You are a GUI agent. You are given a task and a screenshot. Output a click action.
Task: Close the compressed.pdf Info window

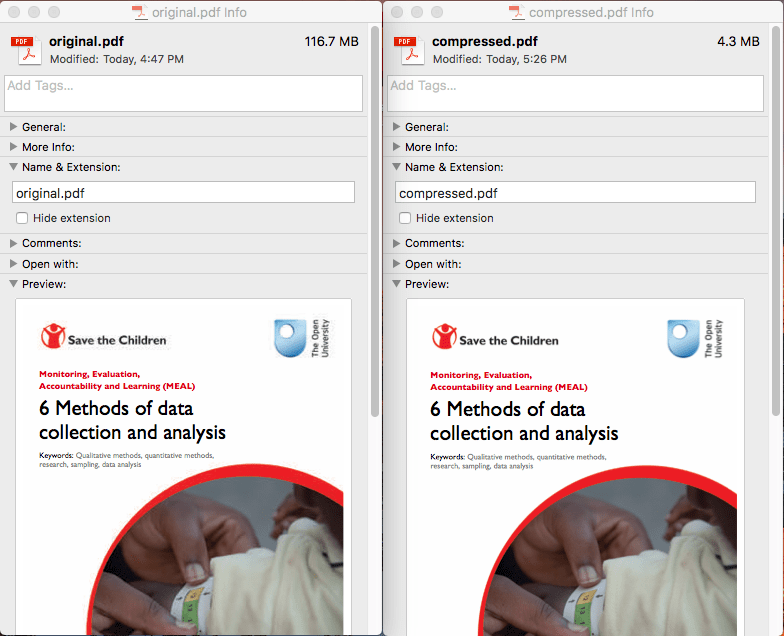(x=397, y=12)
